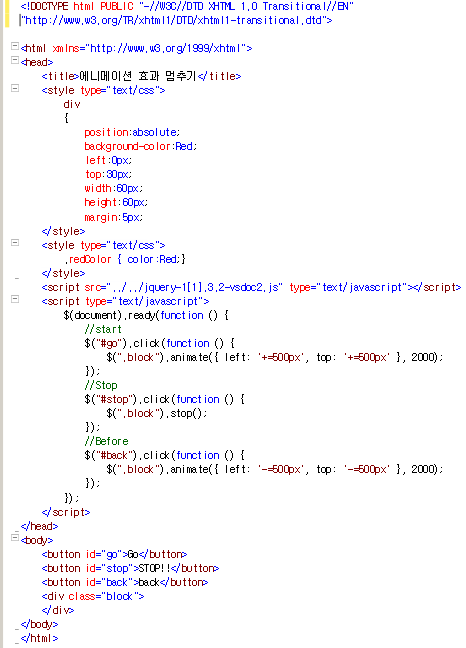The height and width of the screenshot is (648, 466).
Task: Click the jquery-1[1].3.2-vsdoc2.js script src line
Action: pyautogui.click(x=251, y=287)
